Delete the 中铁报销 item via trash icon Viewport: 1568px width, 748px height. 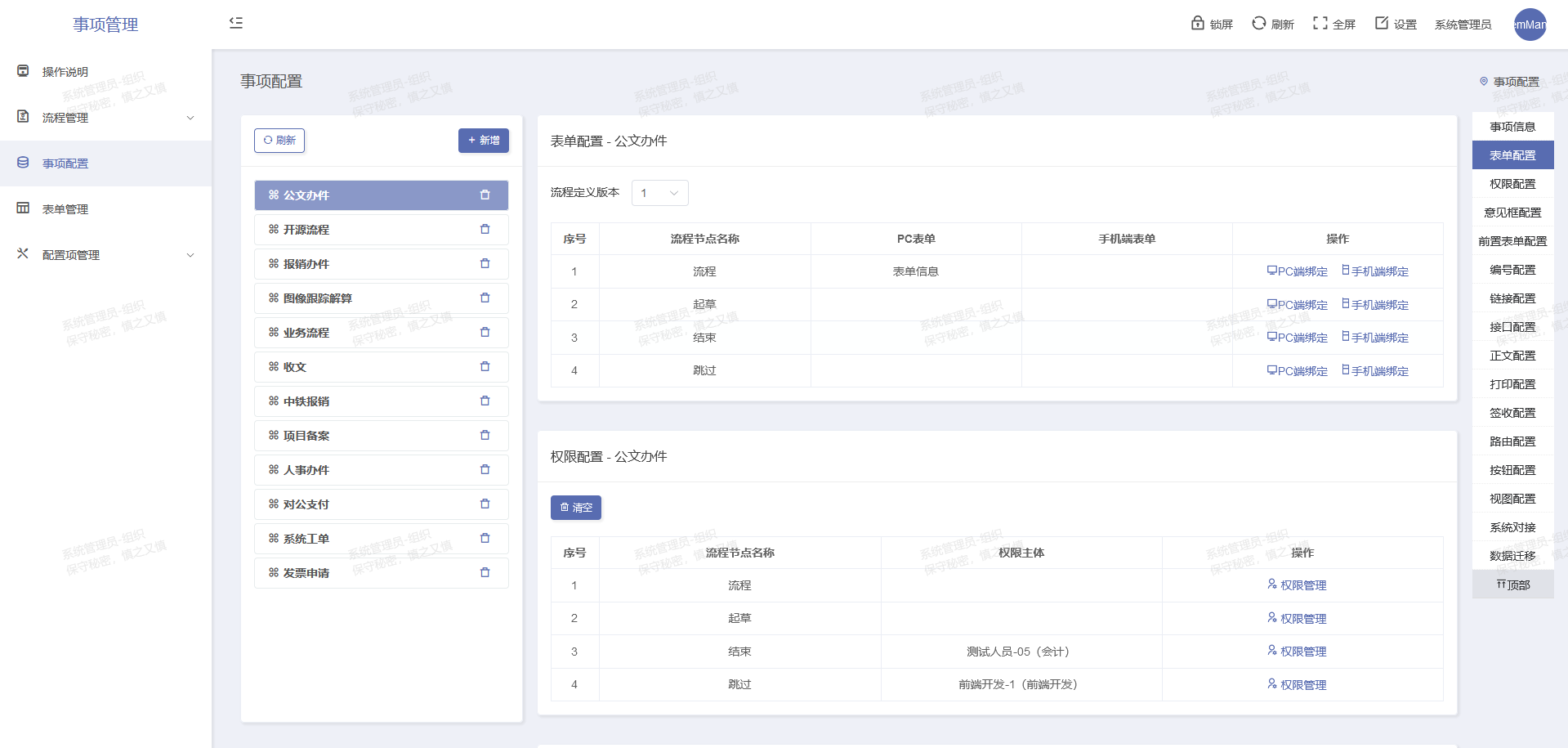tap(485, 401)
